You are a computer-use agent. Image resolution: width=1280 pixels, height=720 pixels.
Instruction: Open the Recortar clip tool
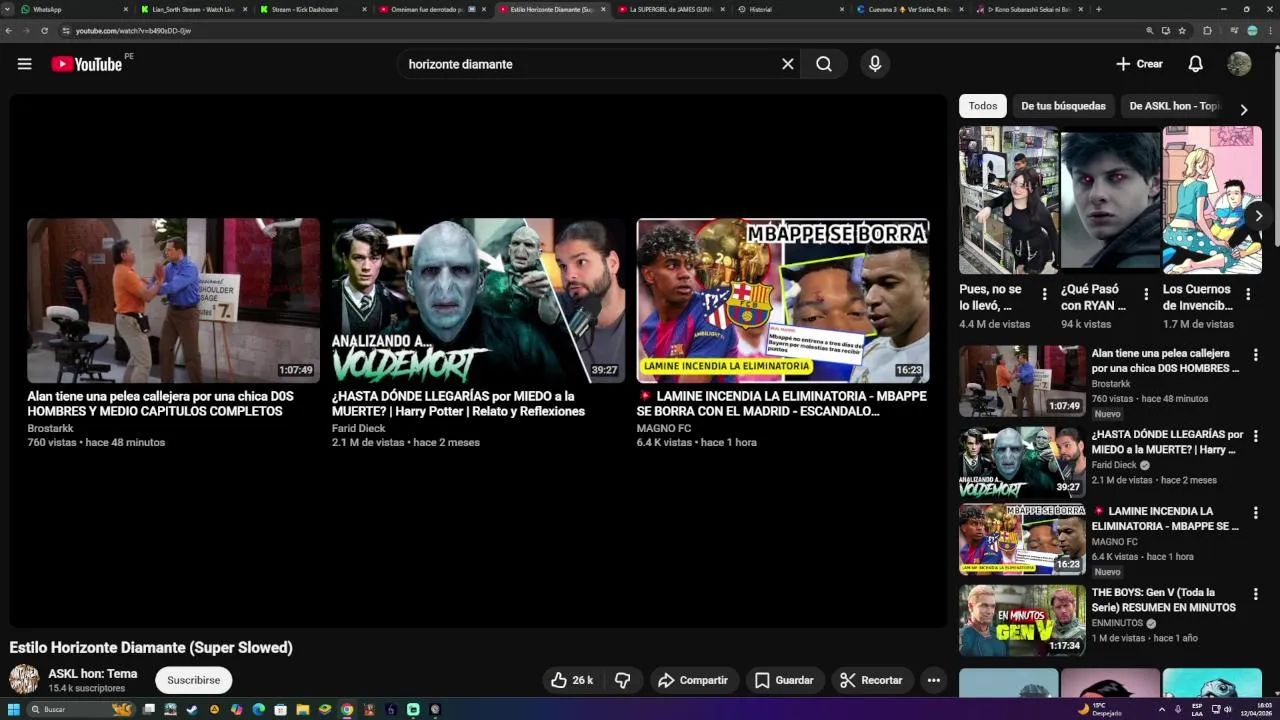(872, 680)
